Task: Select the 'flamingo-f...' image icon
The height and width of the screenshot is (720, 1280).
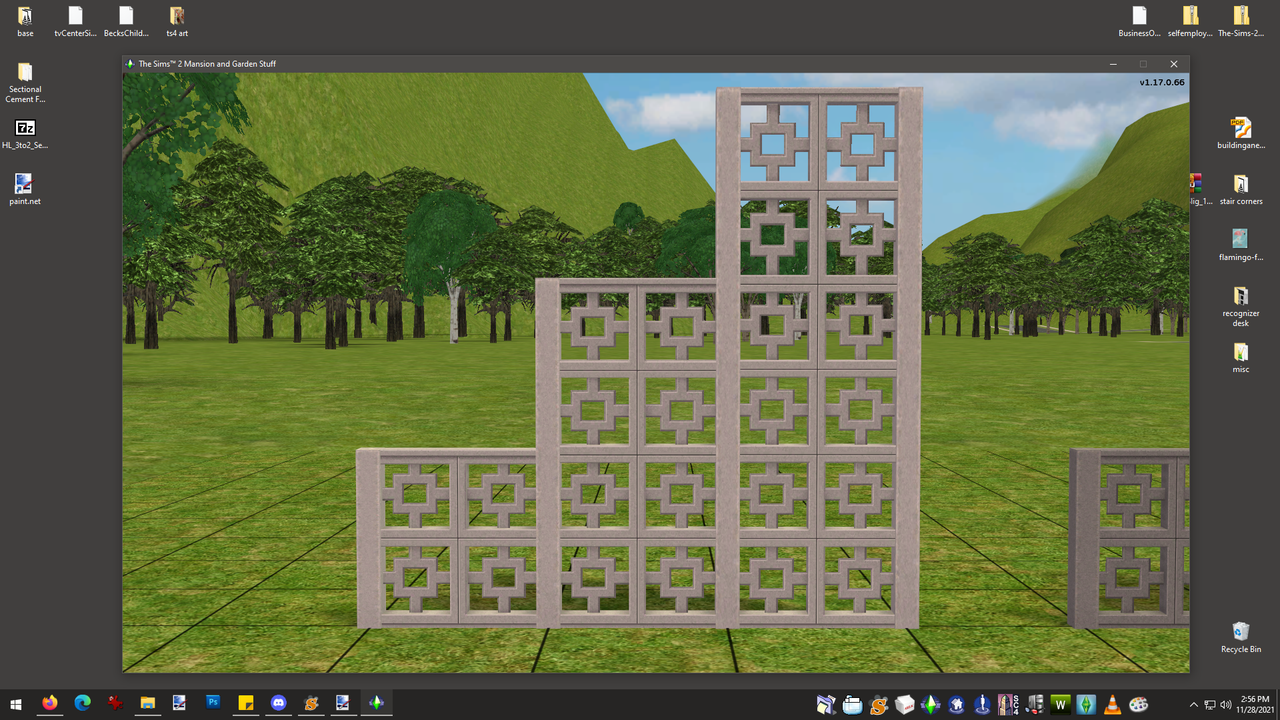Action: tap(1241, 245)
